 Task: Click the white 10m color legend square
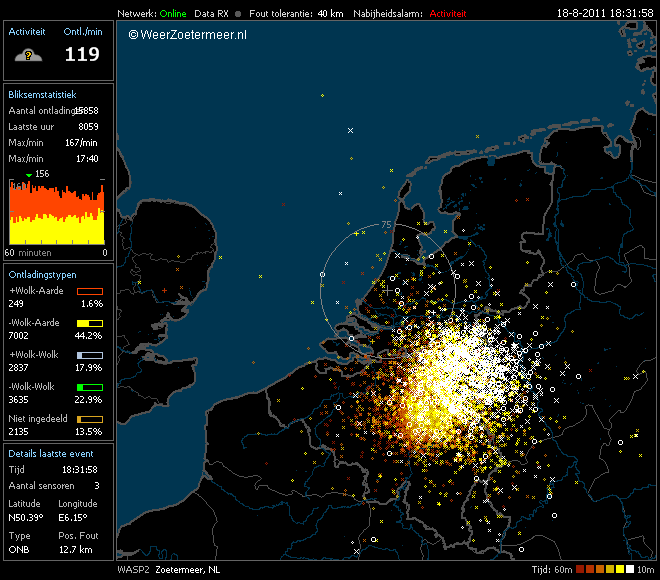pyautogui.click(x=629, y=569)
